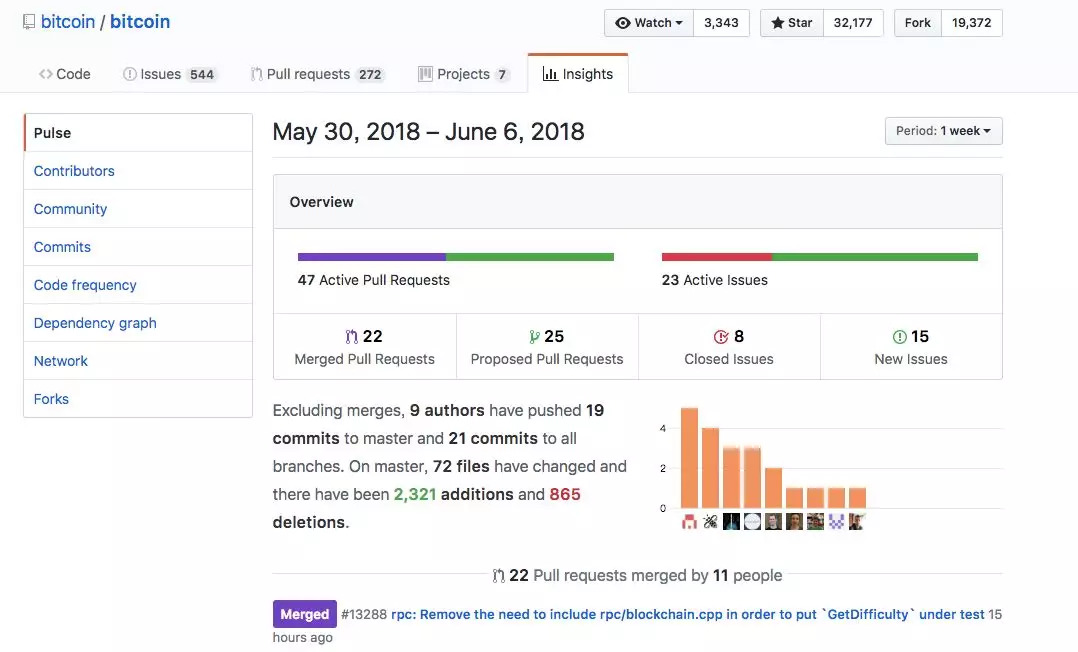
Task: Click the last contributor avatar under chart
Action: (857, 521)
